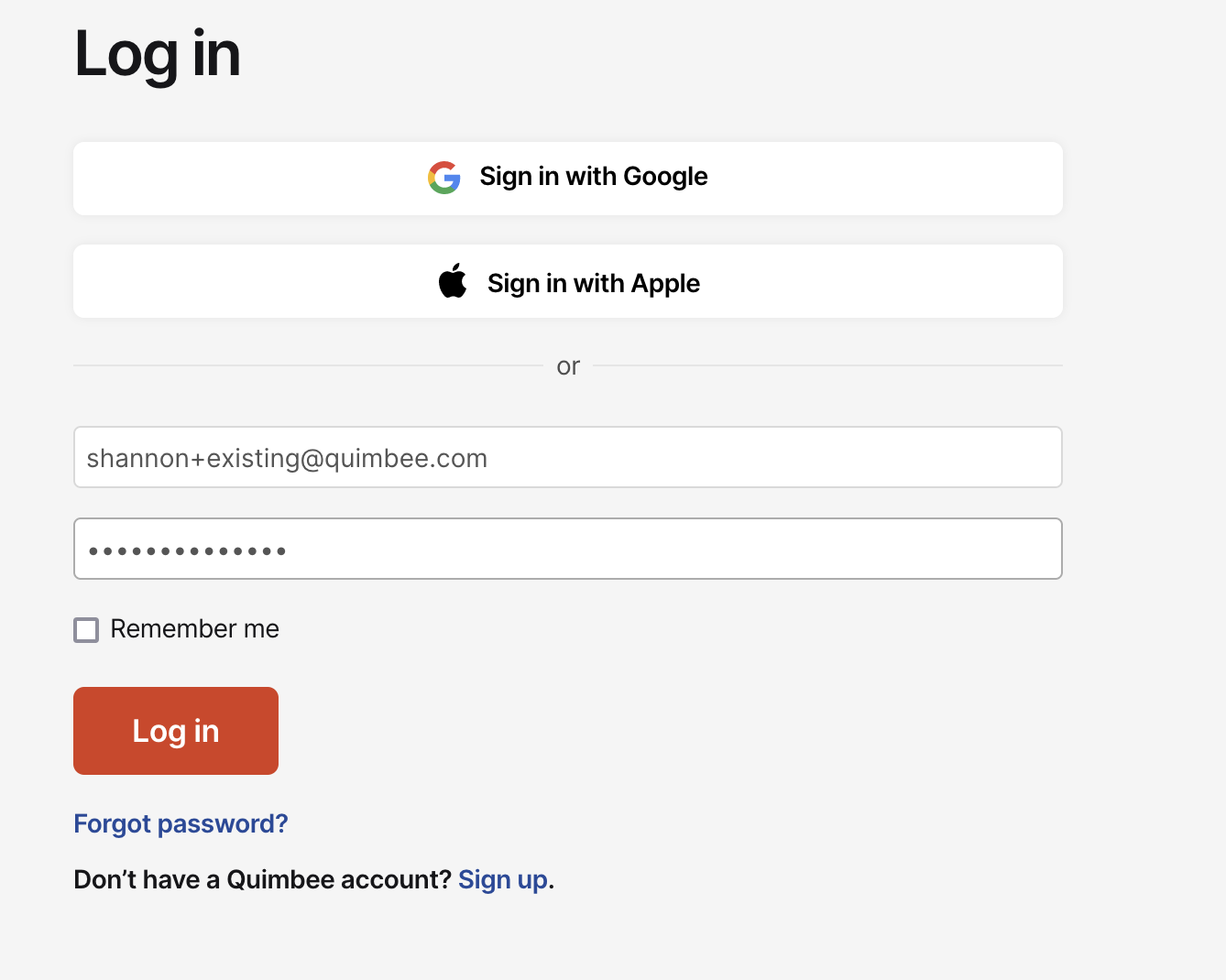
Task: Click the "Sign in with Apple" label text
Action: tap(594, 284)
